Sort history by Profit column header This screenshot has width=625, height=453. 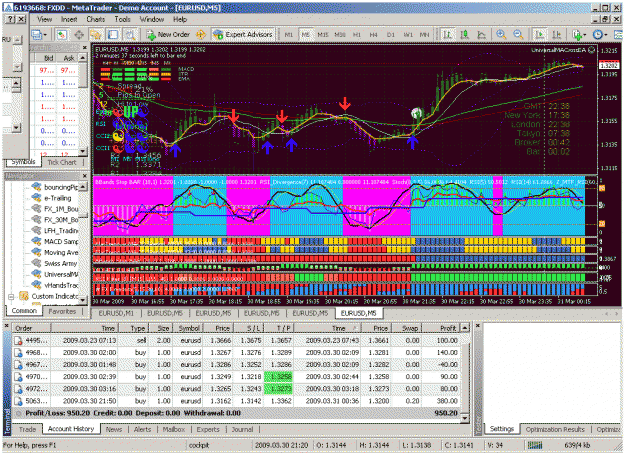point(441,328)
